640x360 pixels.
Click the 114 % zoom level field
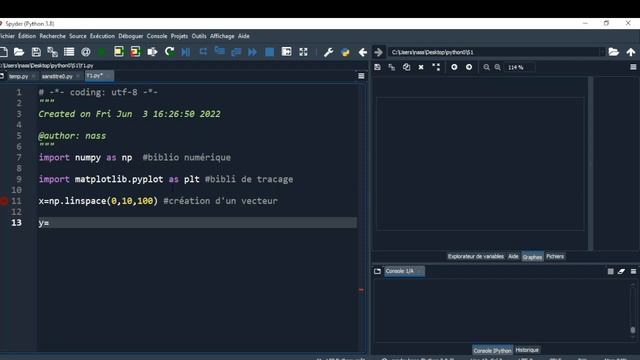pos(519,67)
